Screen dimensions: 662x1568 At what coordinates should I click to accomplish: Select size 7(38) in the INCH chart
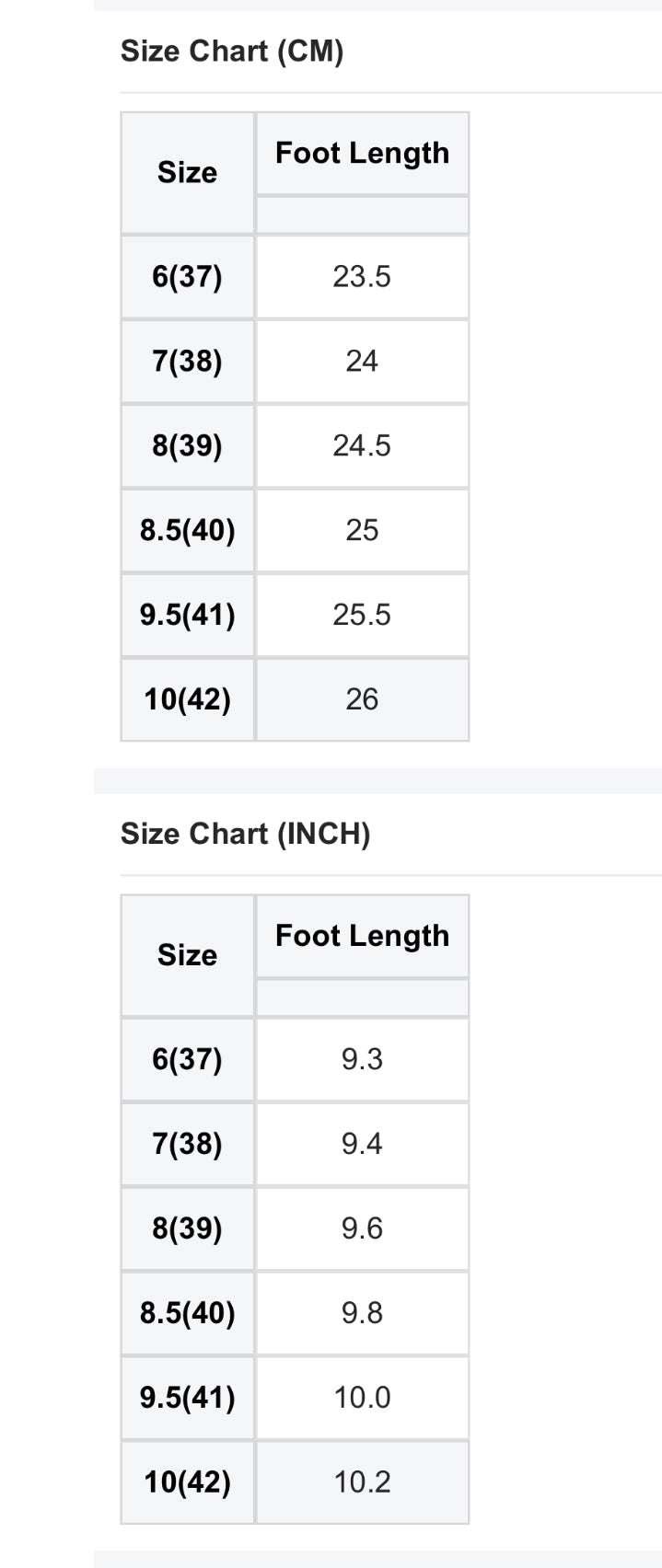coord(188,1144)
